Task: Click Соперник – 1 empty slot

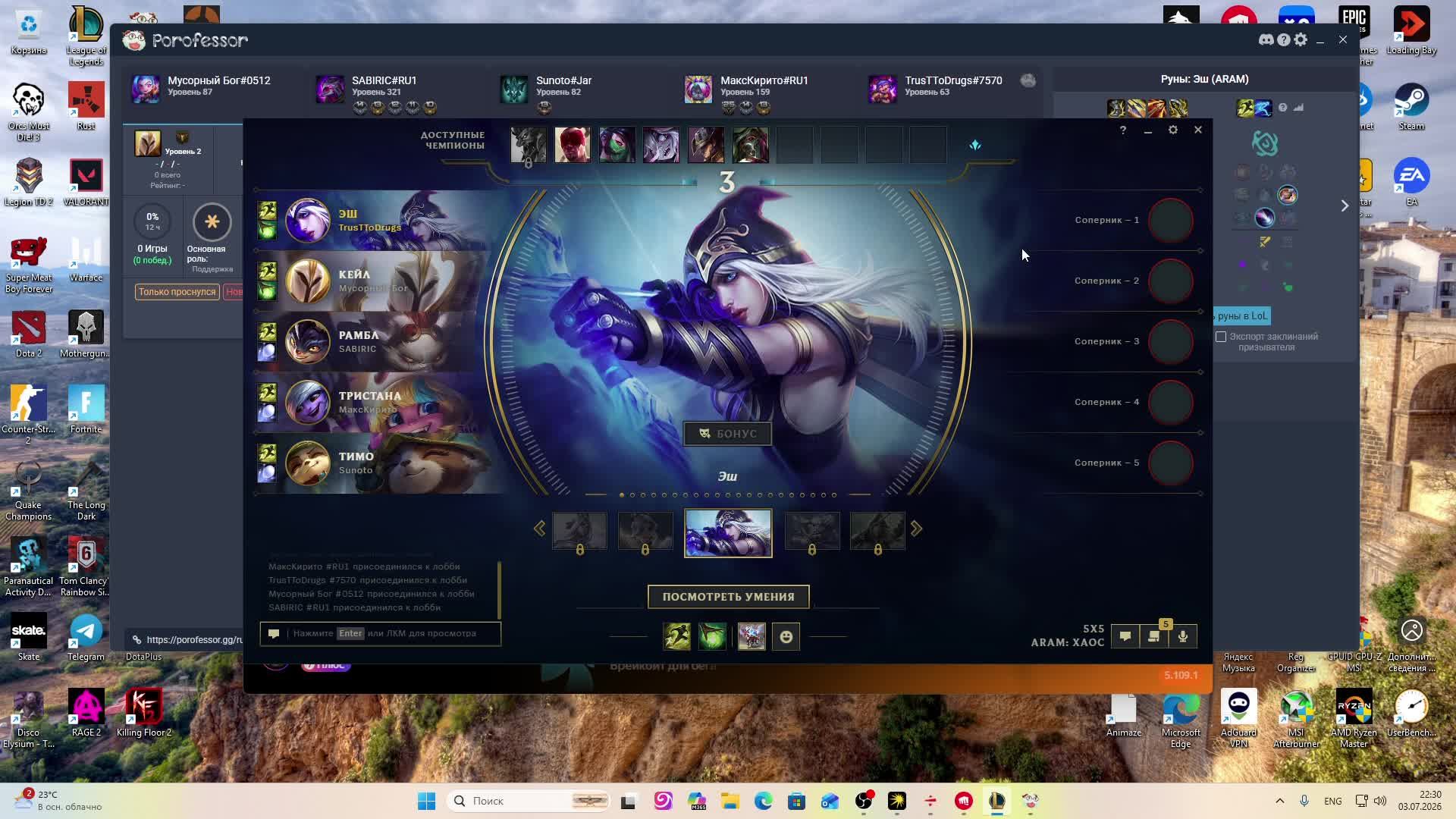Action: click(1171, 221)
